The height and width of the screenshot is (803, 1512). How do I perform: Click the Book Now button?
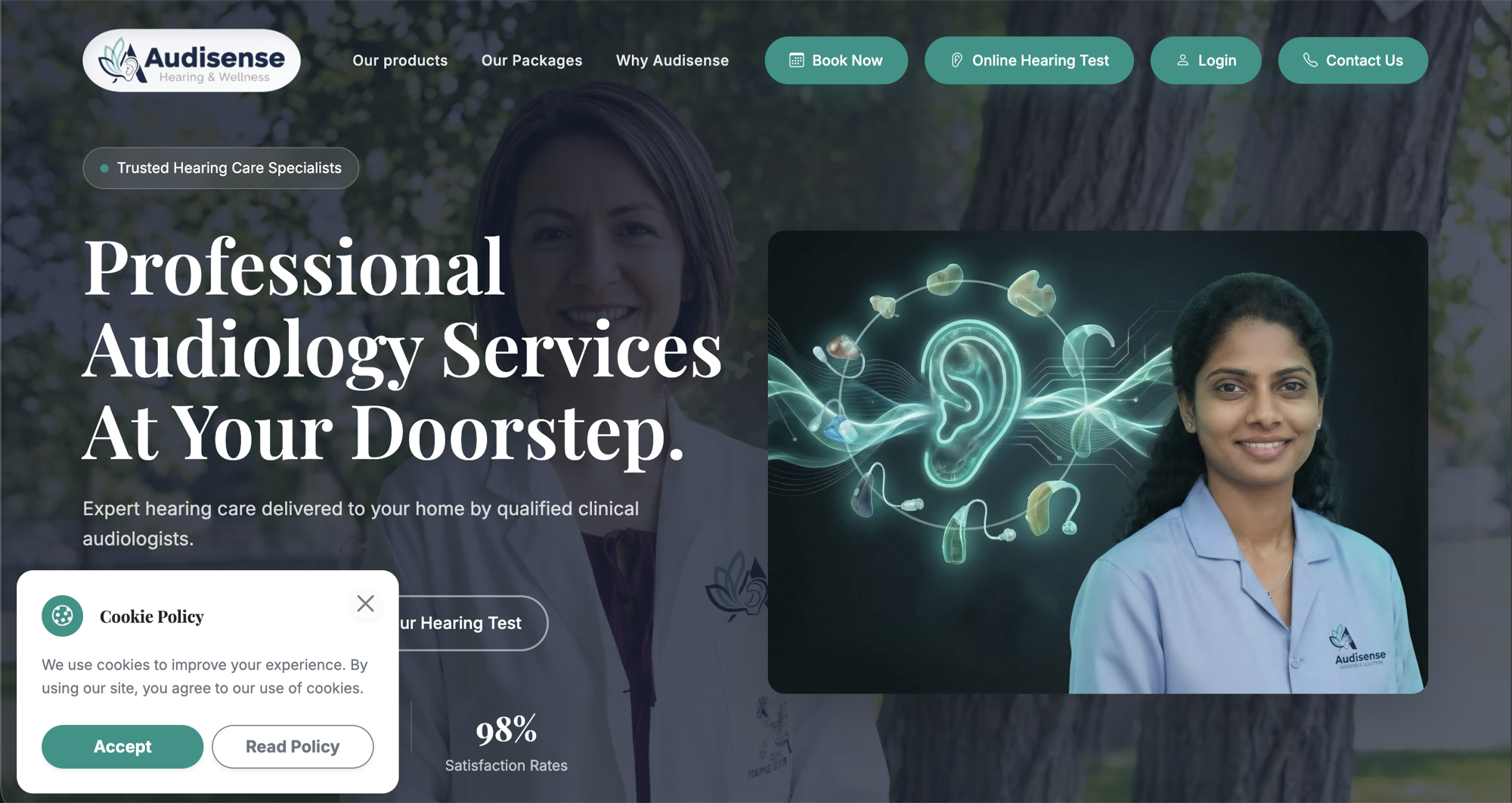836,60
